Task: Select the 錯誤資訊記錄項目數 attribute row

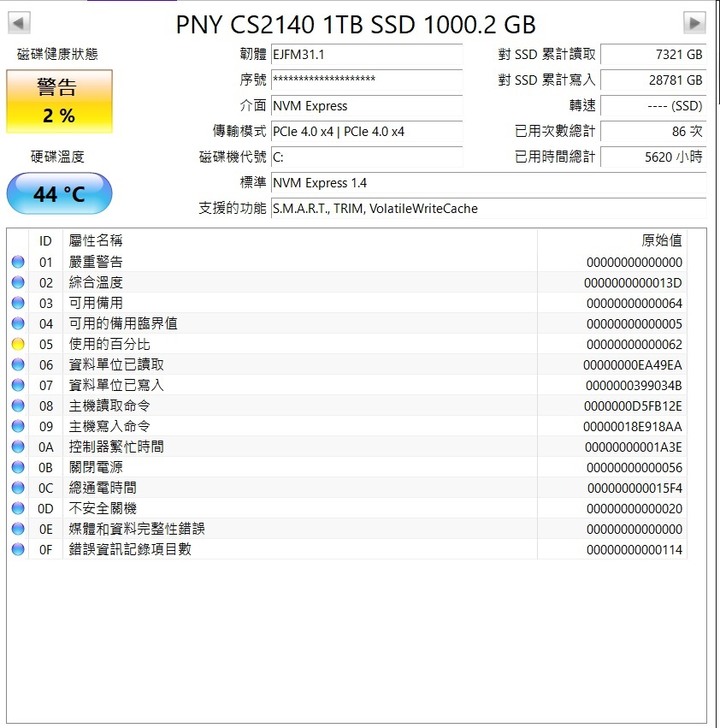Action: pos(347,549)
